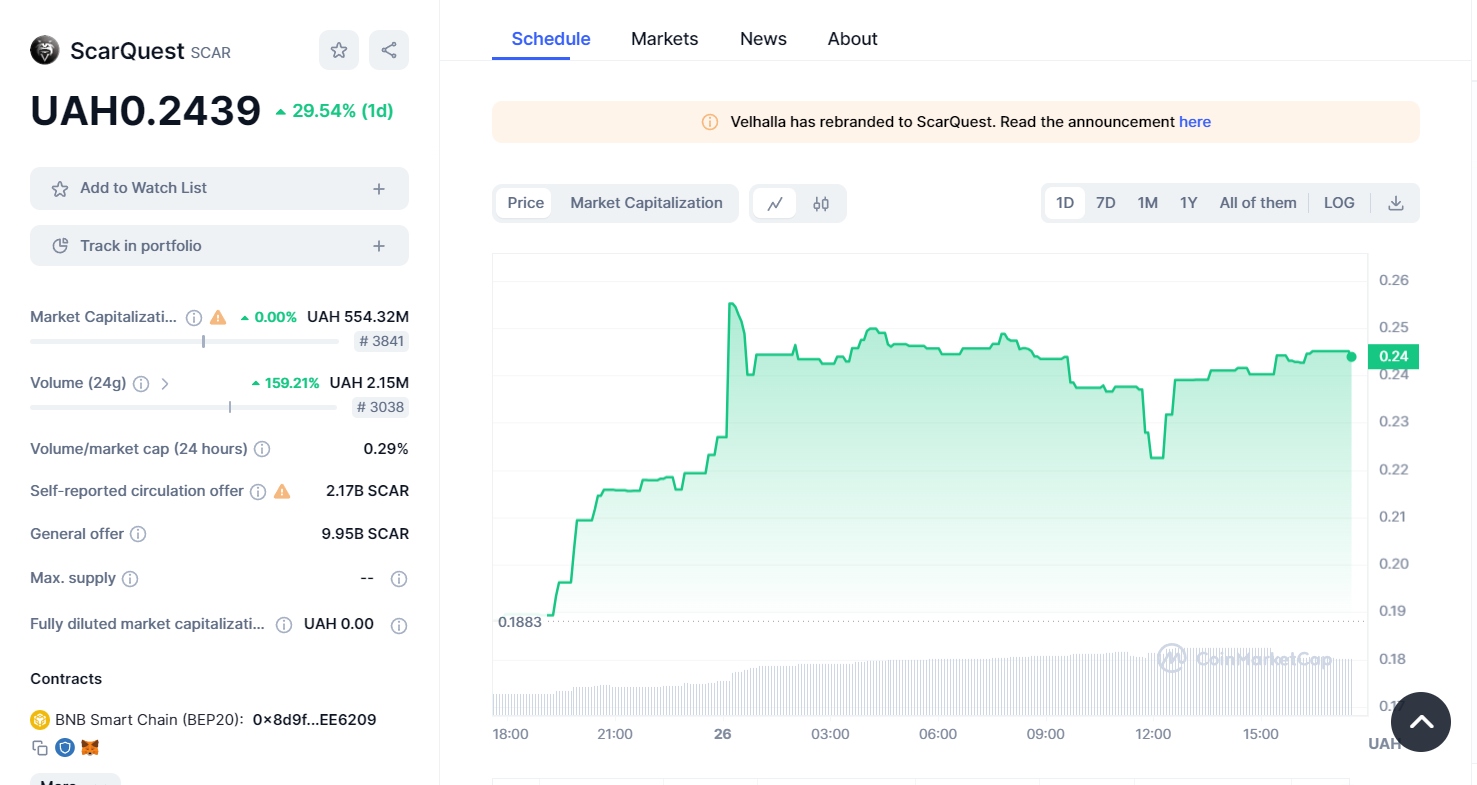Click the volume rank slider bar
The height and width of the screenshot is (785, 1477).
point(184,407)
